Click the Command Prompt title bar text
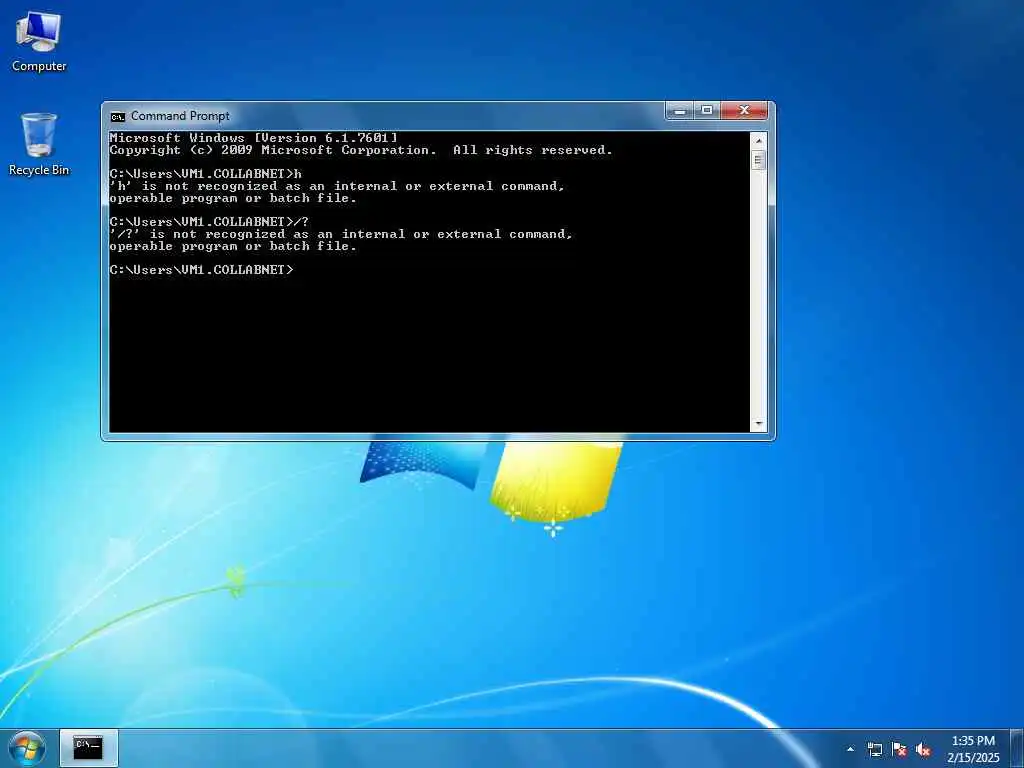Screen dimensions: 1024x768 (x=180, y=116)
